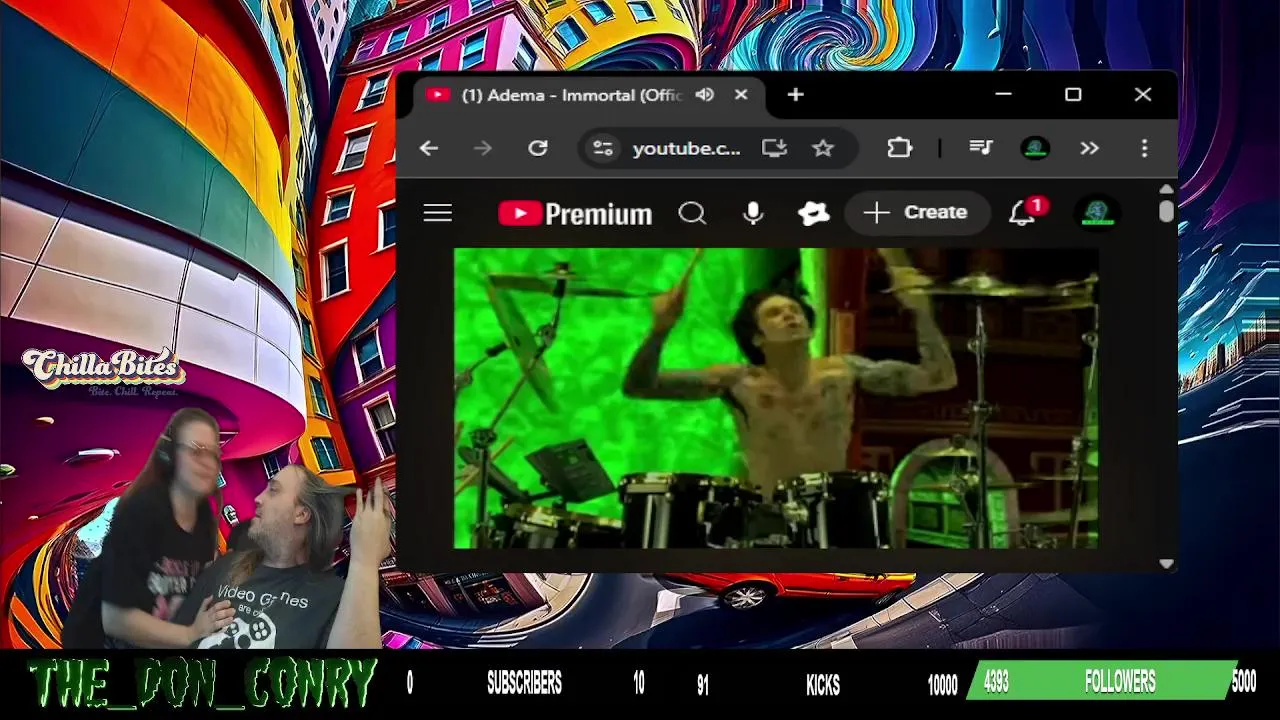Viewport: 1280px width, 720px height.
Task: Go to the YouTube Premium home logo
Action: pyautogui.click(x=575, y=213)
